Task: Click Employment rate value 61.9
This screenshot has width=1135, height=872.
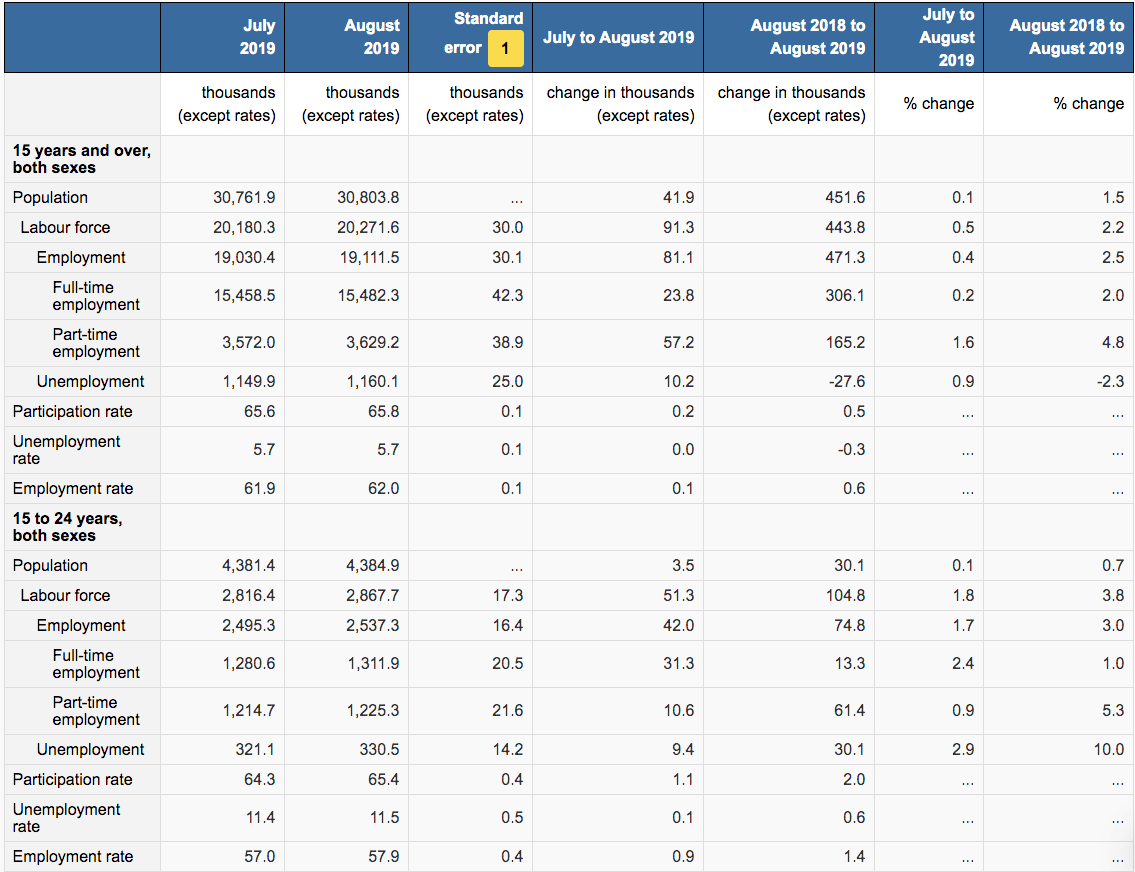Action: [x=259, y=488]
